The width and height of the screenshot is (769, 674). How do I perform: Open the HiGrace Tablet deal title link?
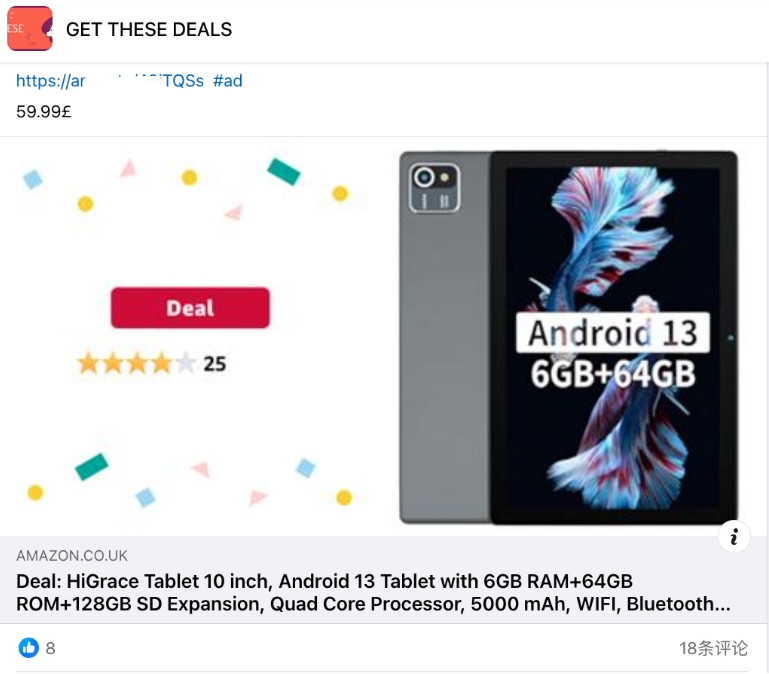pyautogui.click(x=373, y=593)
